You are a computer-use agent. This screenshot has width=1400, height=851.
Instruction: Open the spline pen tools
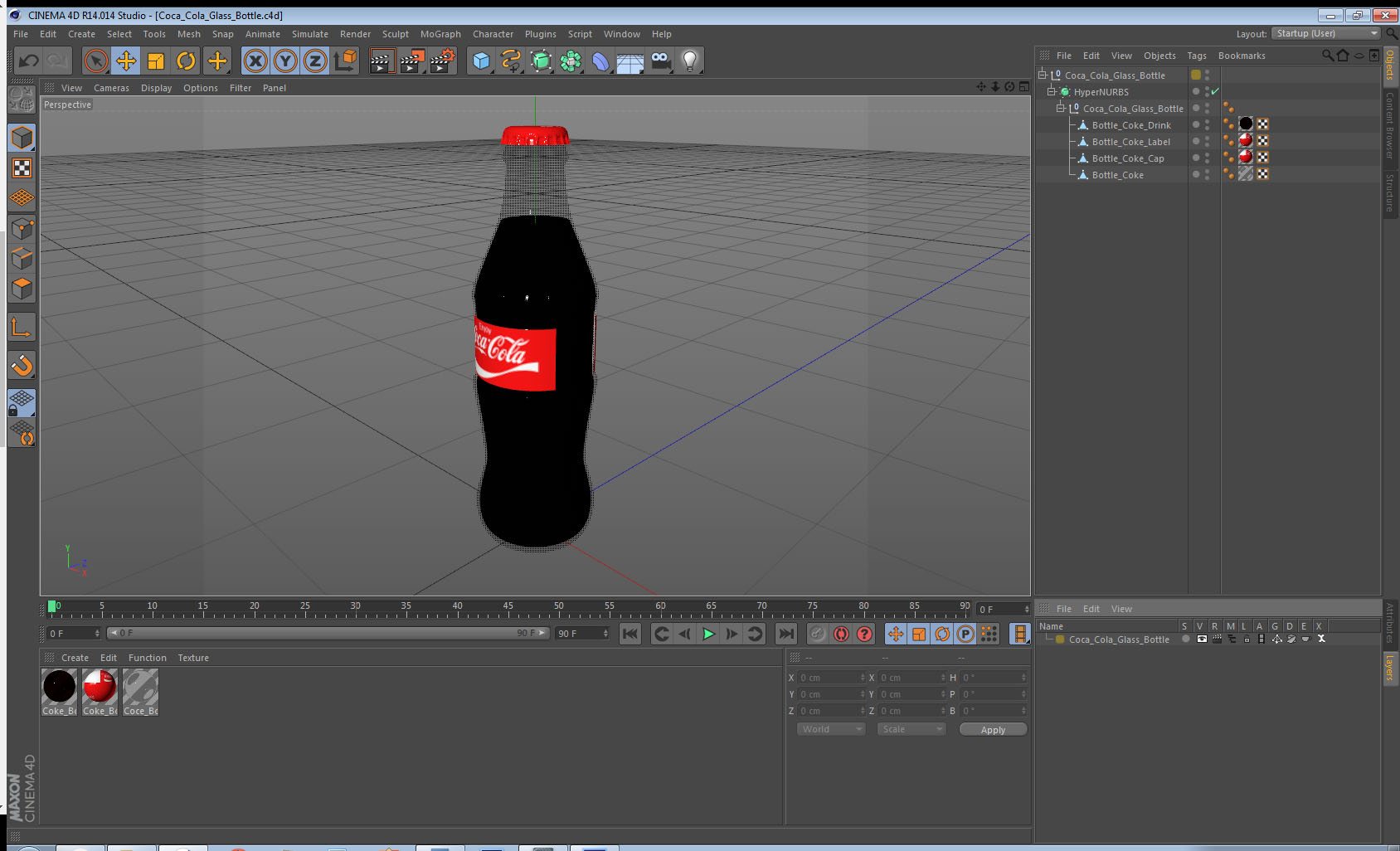511,61
